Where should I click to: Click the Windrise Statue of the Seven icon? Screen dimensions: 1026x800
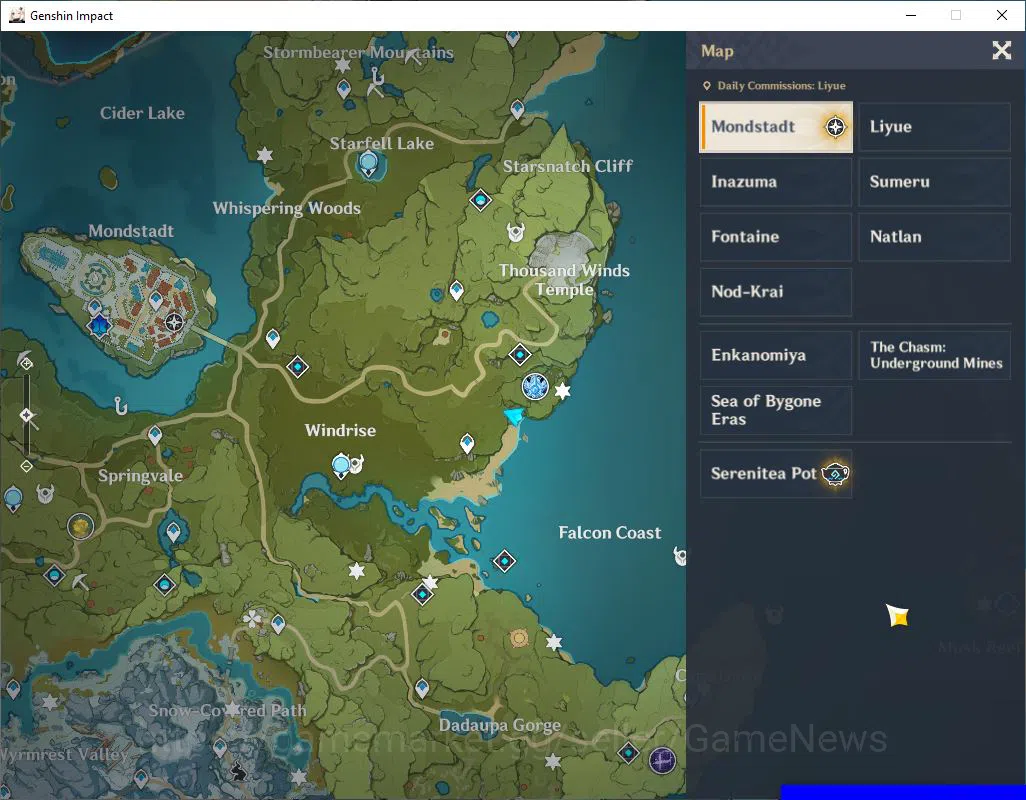[x=341, y=466]
